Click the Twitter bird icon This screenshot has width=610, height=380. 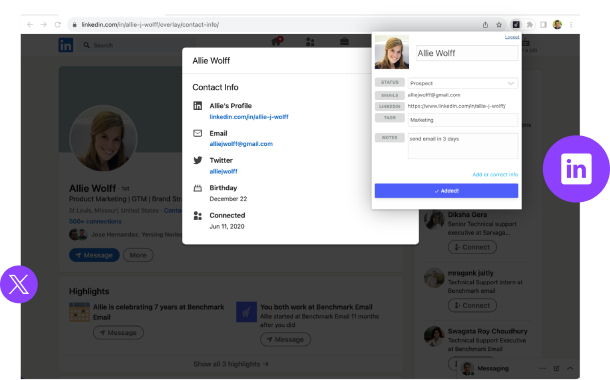(198, 160)
